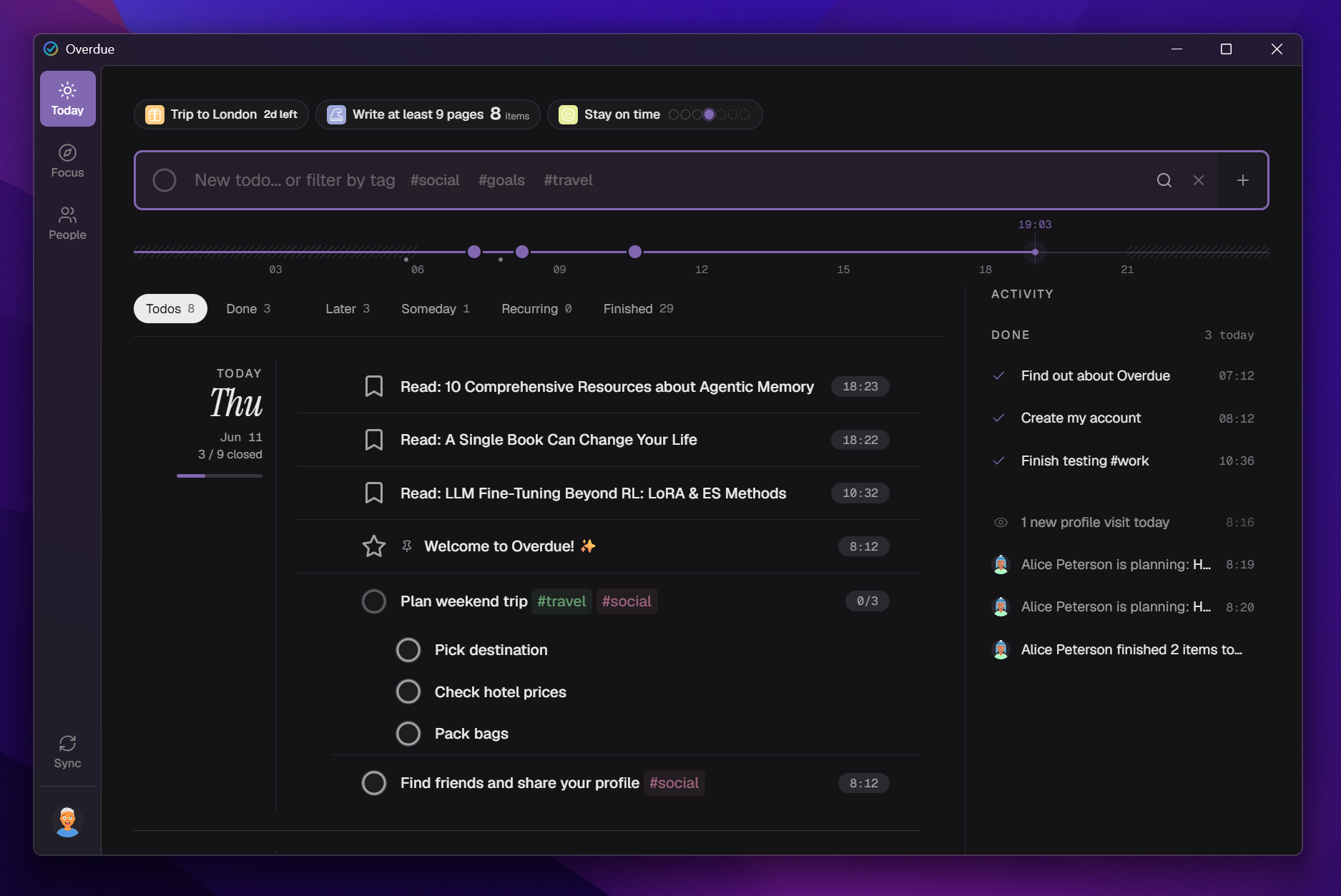This screenshot has height=896, width=1341.
Task: Open Welcome to Overdue! todo title
Action: click(x=509, y=546)
